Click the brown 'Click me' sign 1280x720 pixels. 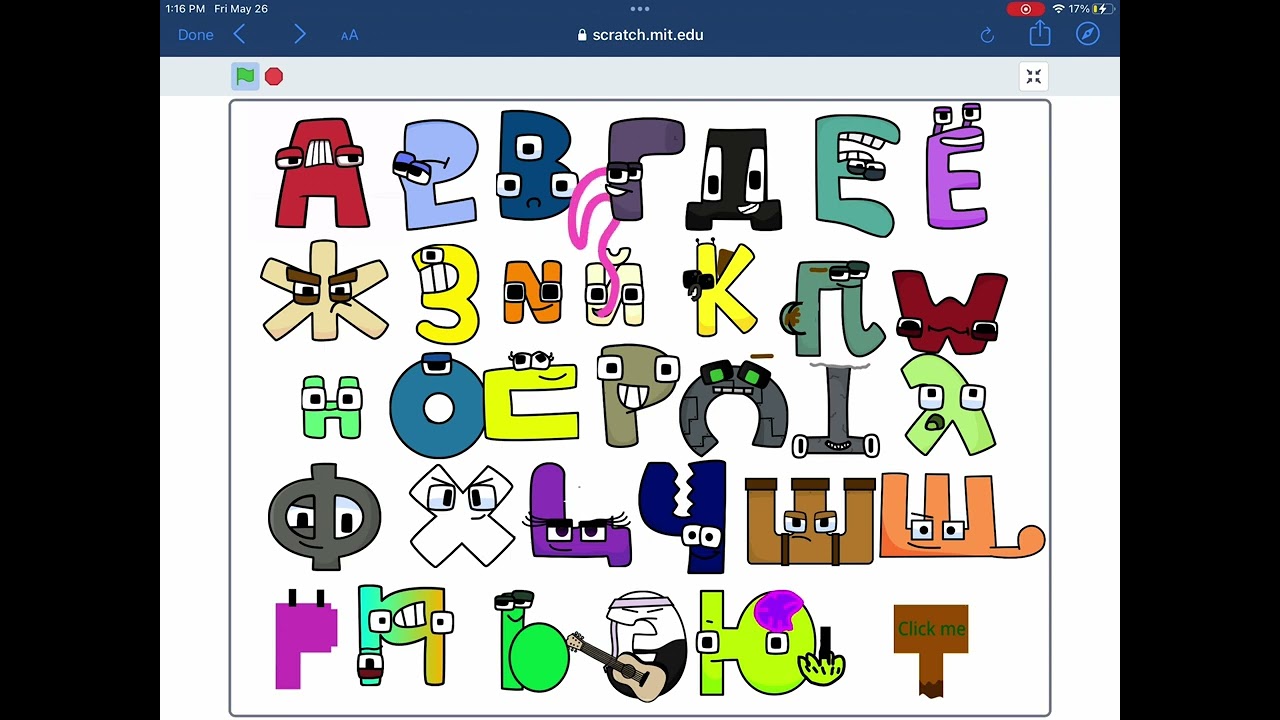pyautogui.click(x=931, y=650)
